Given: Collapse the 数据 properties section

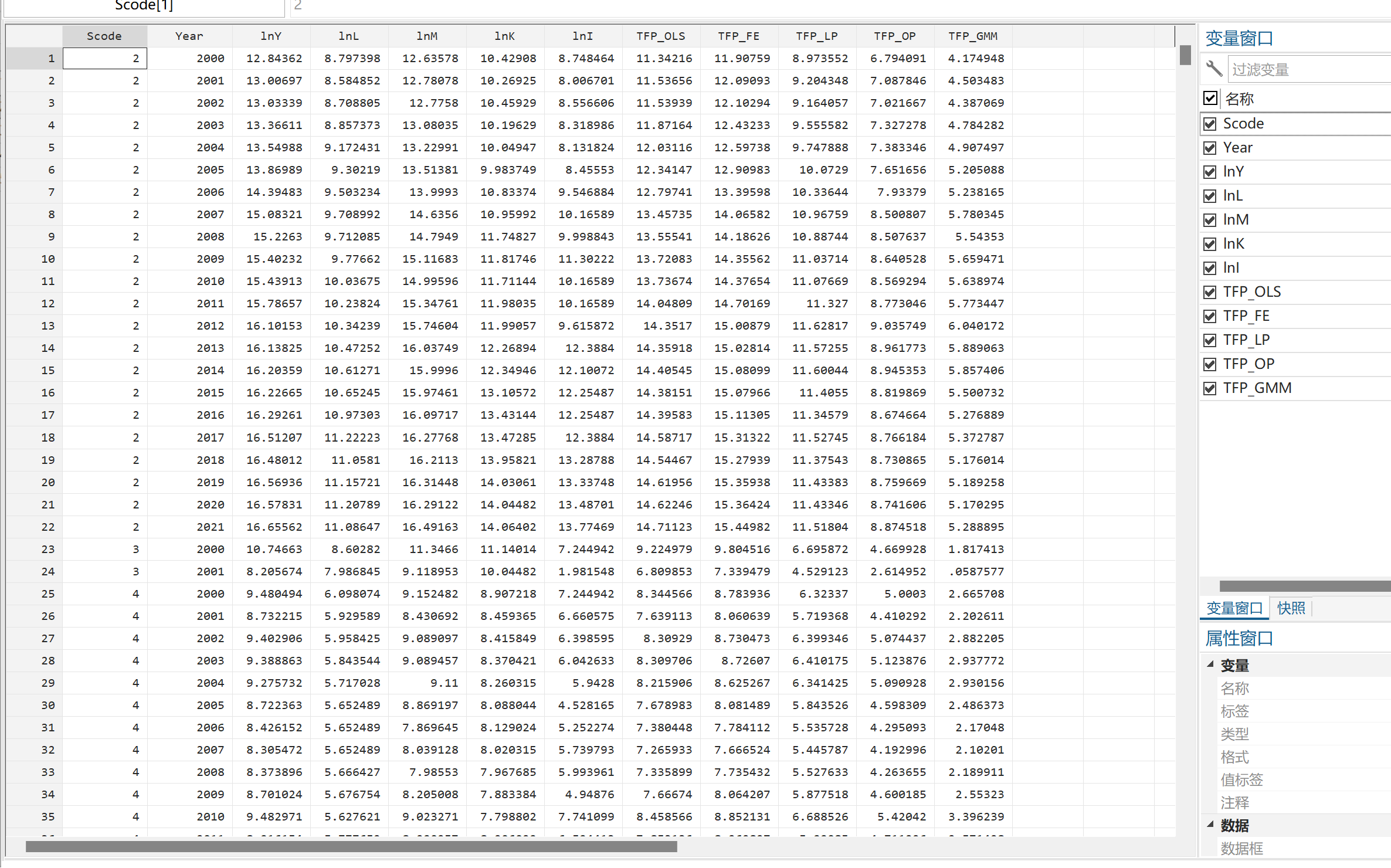Looking at the screenshot, I should point(1210,824).
